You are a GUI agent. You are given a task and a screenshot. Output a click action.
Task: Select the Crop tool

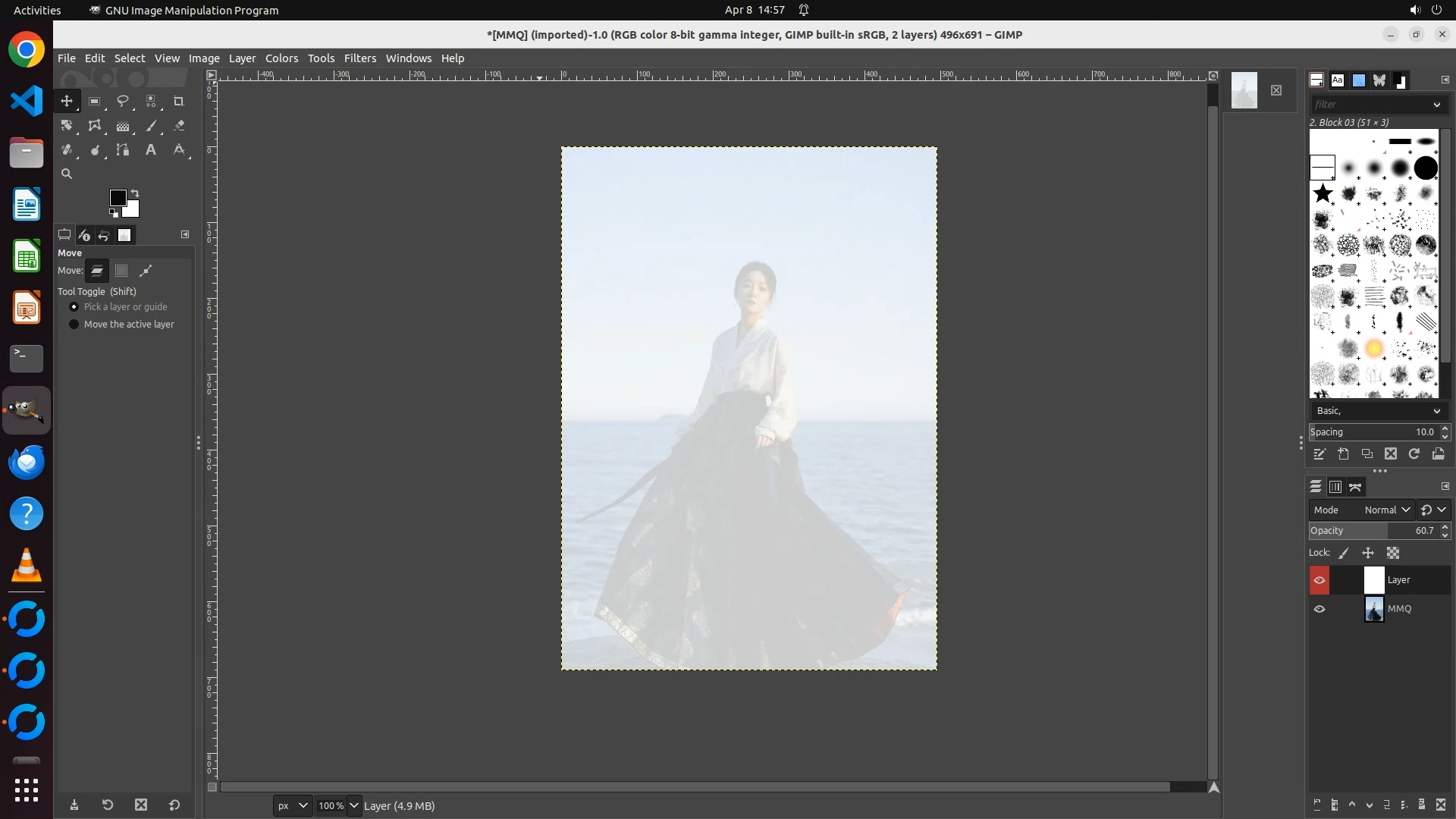pos(179,101)
